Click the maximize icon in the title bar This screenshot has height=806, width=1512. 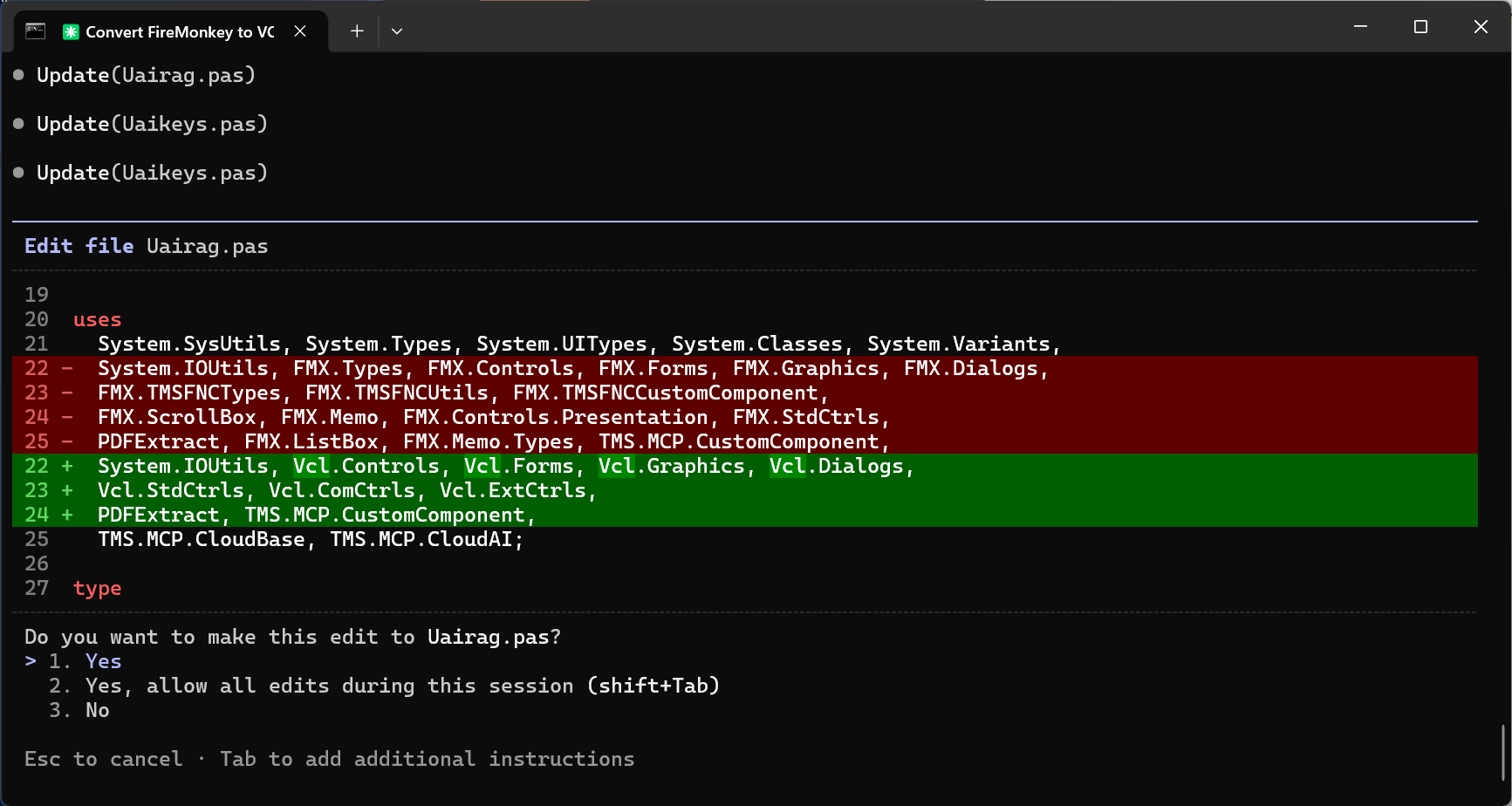(x=1420, y=26)
